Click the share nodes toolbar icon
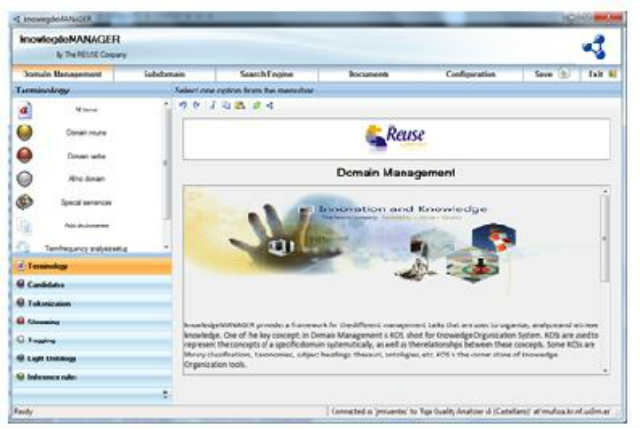The height and width of the screenshot is (430, 640). coord(270,105)
